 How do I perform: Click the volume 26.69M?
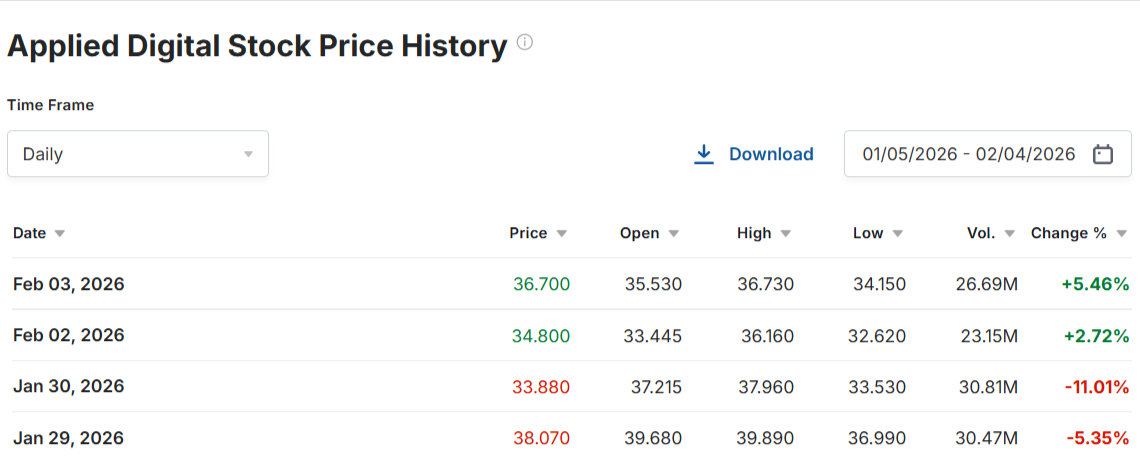pyautogui.click(x=988, y=284)
